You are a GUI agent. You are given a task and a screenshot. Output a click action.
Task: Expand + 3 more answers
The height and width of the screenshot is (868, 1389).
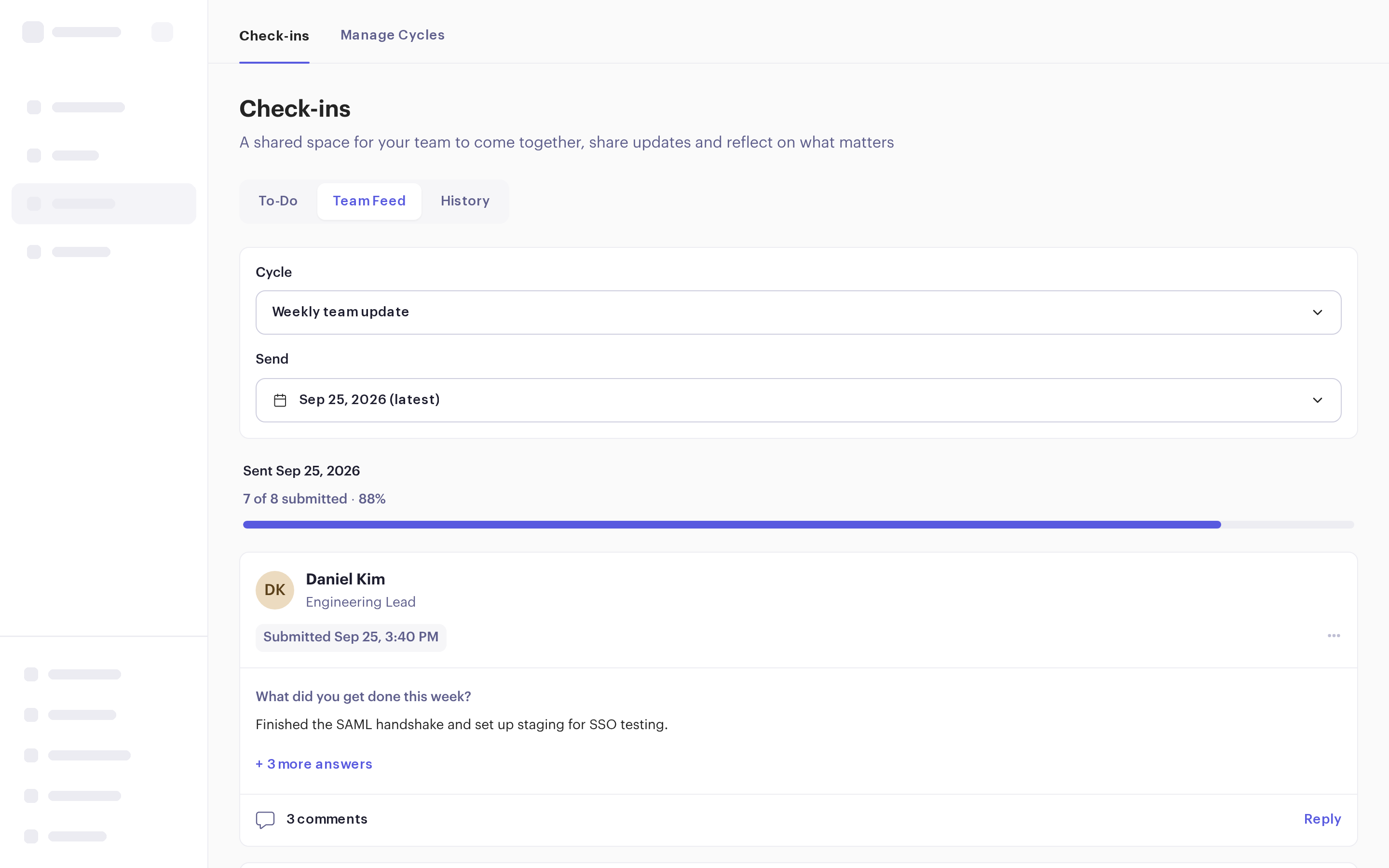point(314,764)
